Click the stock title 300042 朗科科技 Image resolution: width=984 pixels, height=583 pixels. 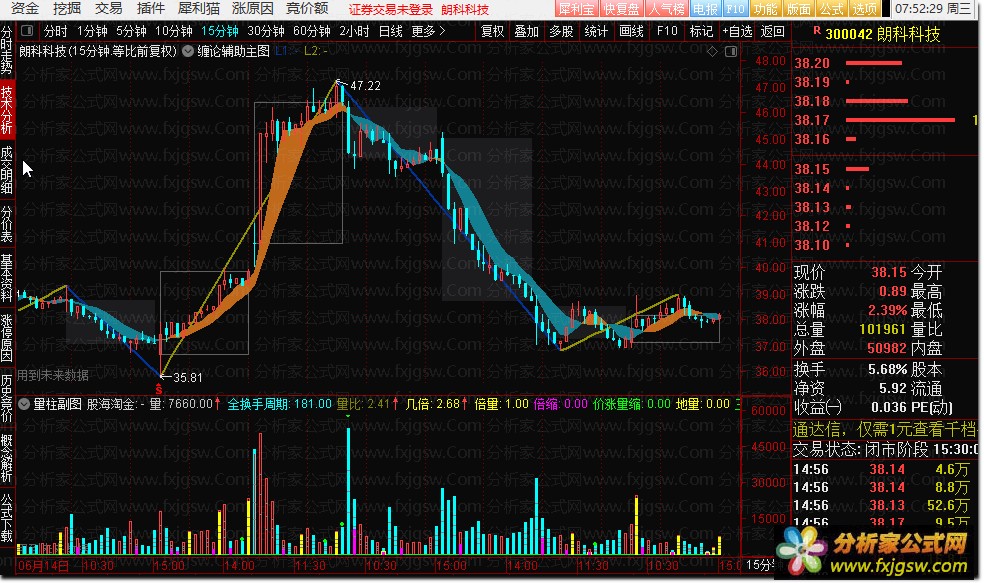[x=883, y=34]
